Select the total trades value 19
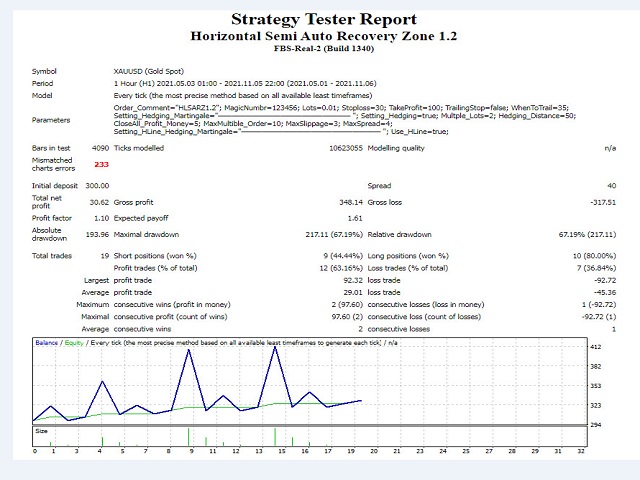 pyautogui.click(x=105, y=256)
